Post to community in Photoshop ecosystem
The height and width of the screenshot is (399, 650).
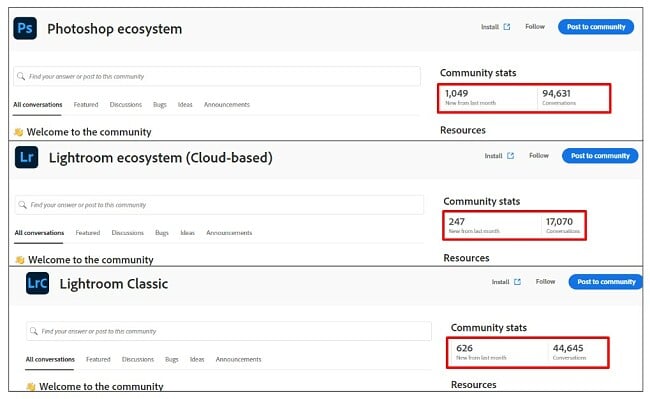click(596, 27)
